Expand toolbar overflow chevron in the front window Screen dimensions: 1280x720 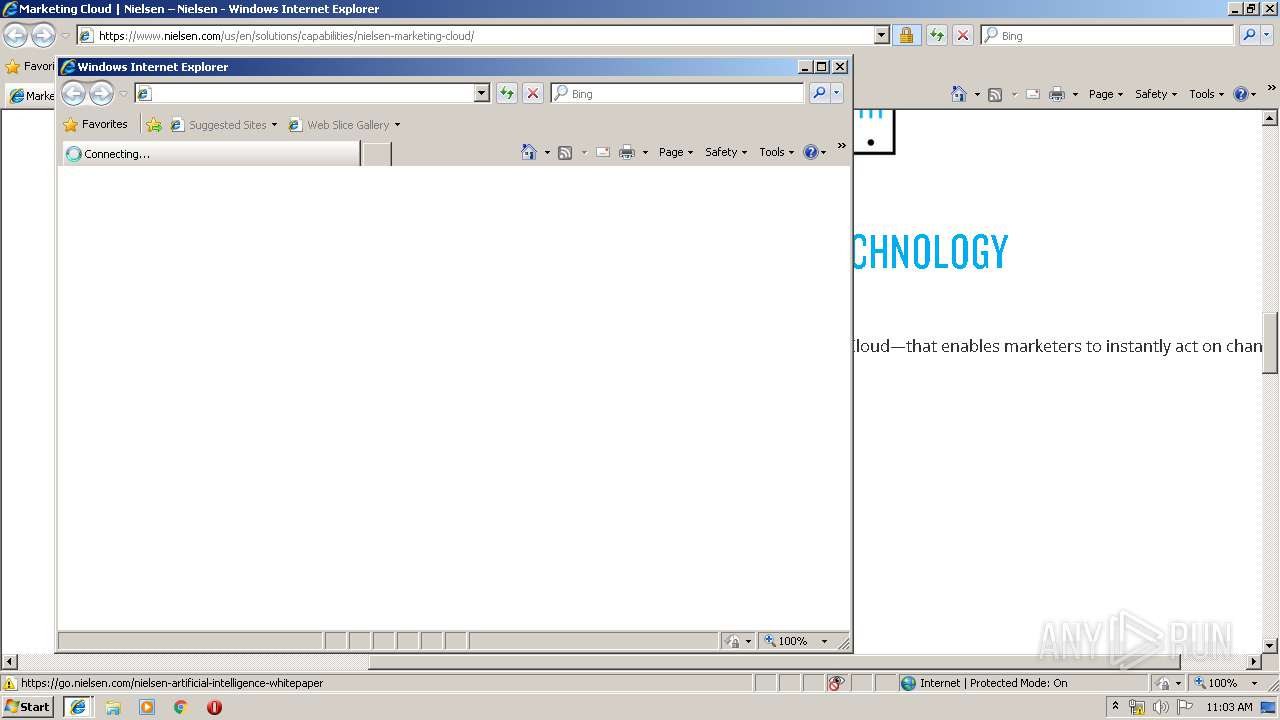[842, 146]
